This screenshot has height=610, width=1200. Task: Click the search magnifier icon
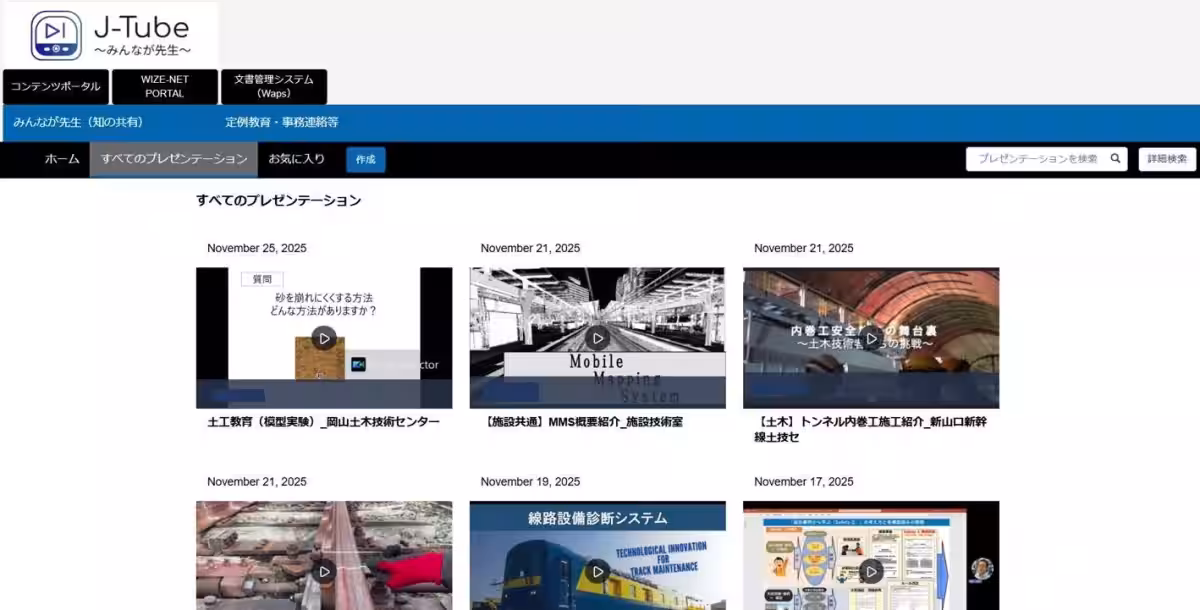1115,159
